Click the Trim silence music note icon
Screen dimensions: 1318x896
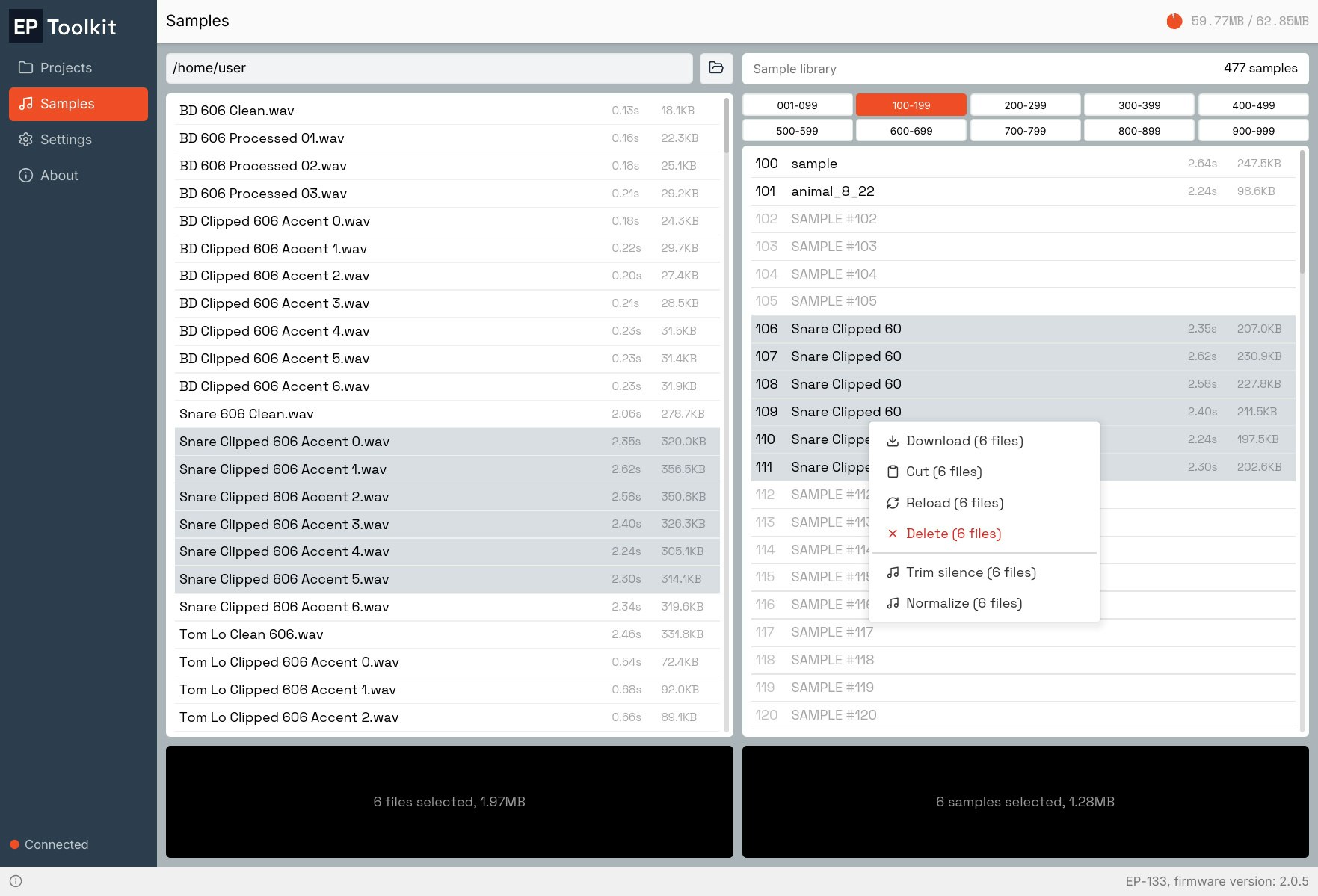893,572
